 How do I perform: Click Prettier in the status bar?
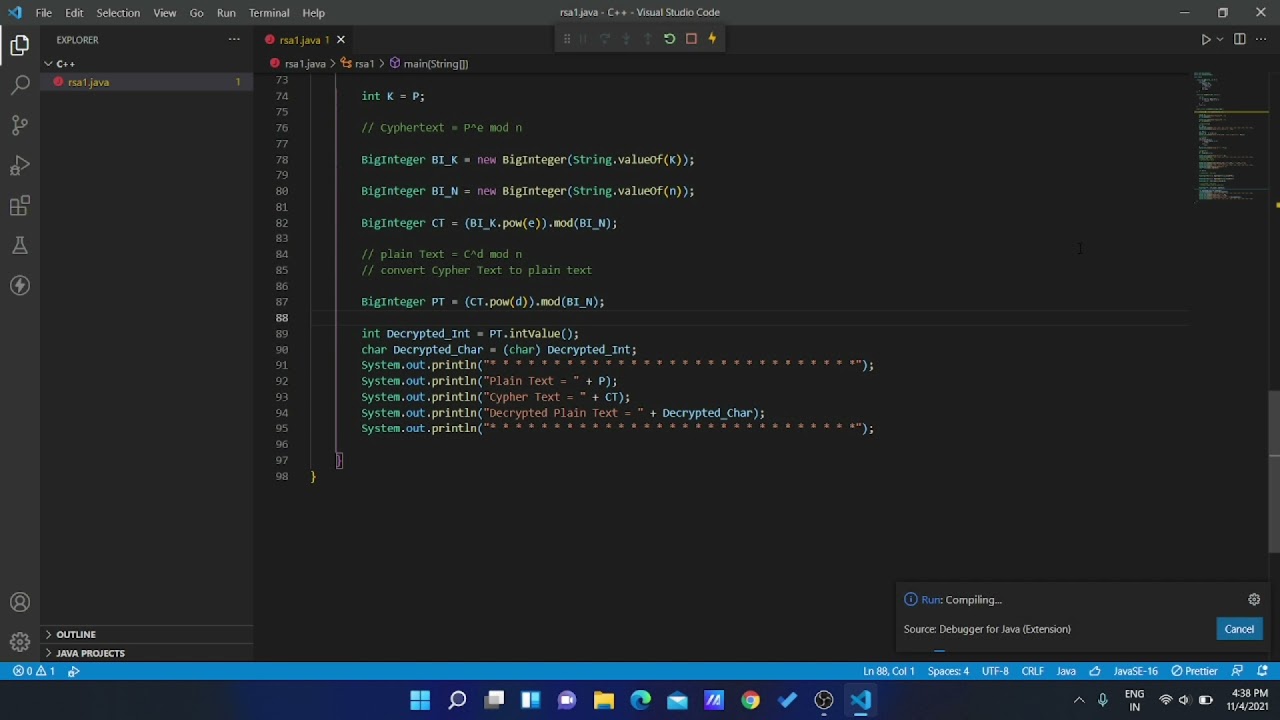click(1195, 671)
